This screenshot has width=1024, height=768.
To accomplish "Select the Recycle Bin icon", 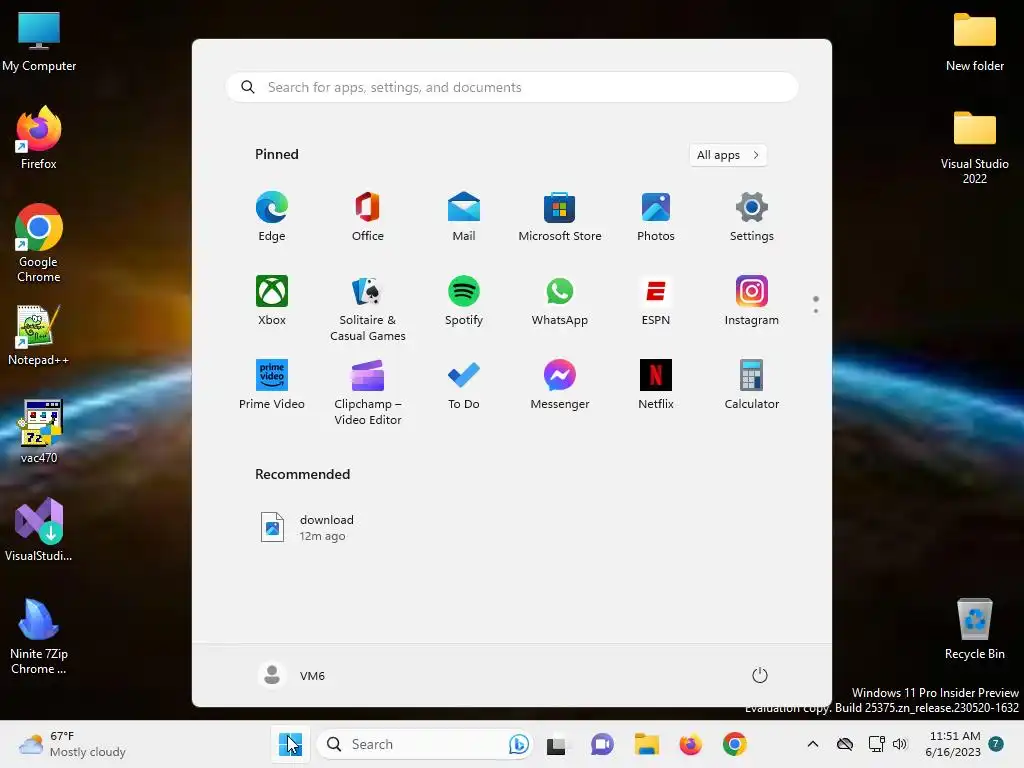I will (x=974, y=629).
